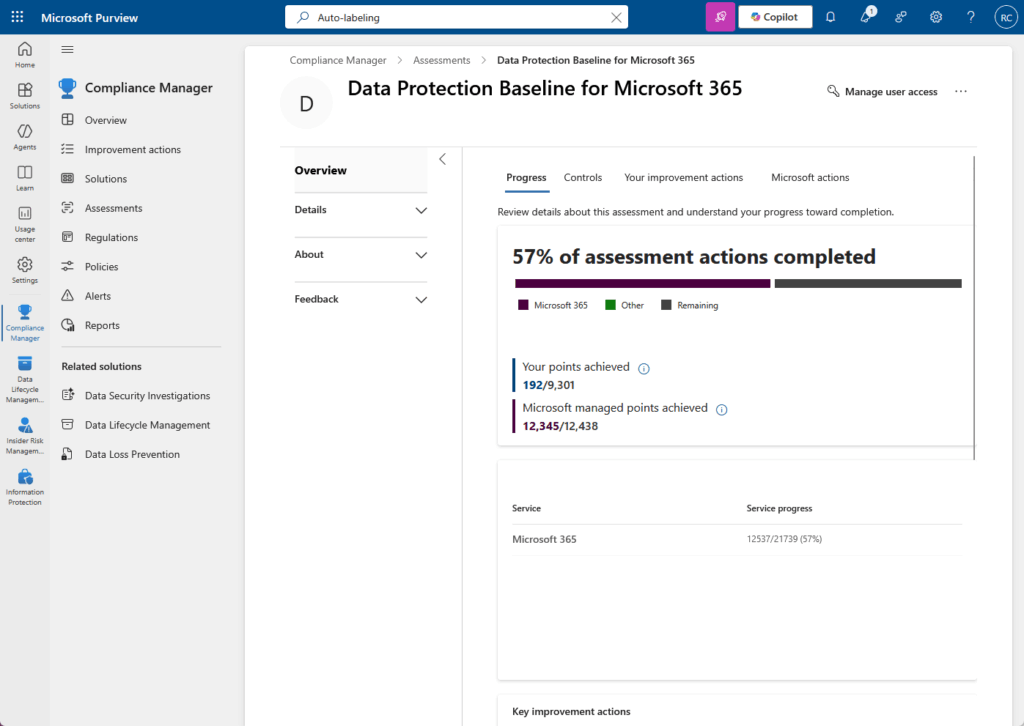Switch to the Progress tab
This screenshot has height=726, width=1024.
(526, 178)
